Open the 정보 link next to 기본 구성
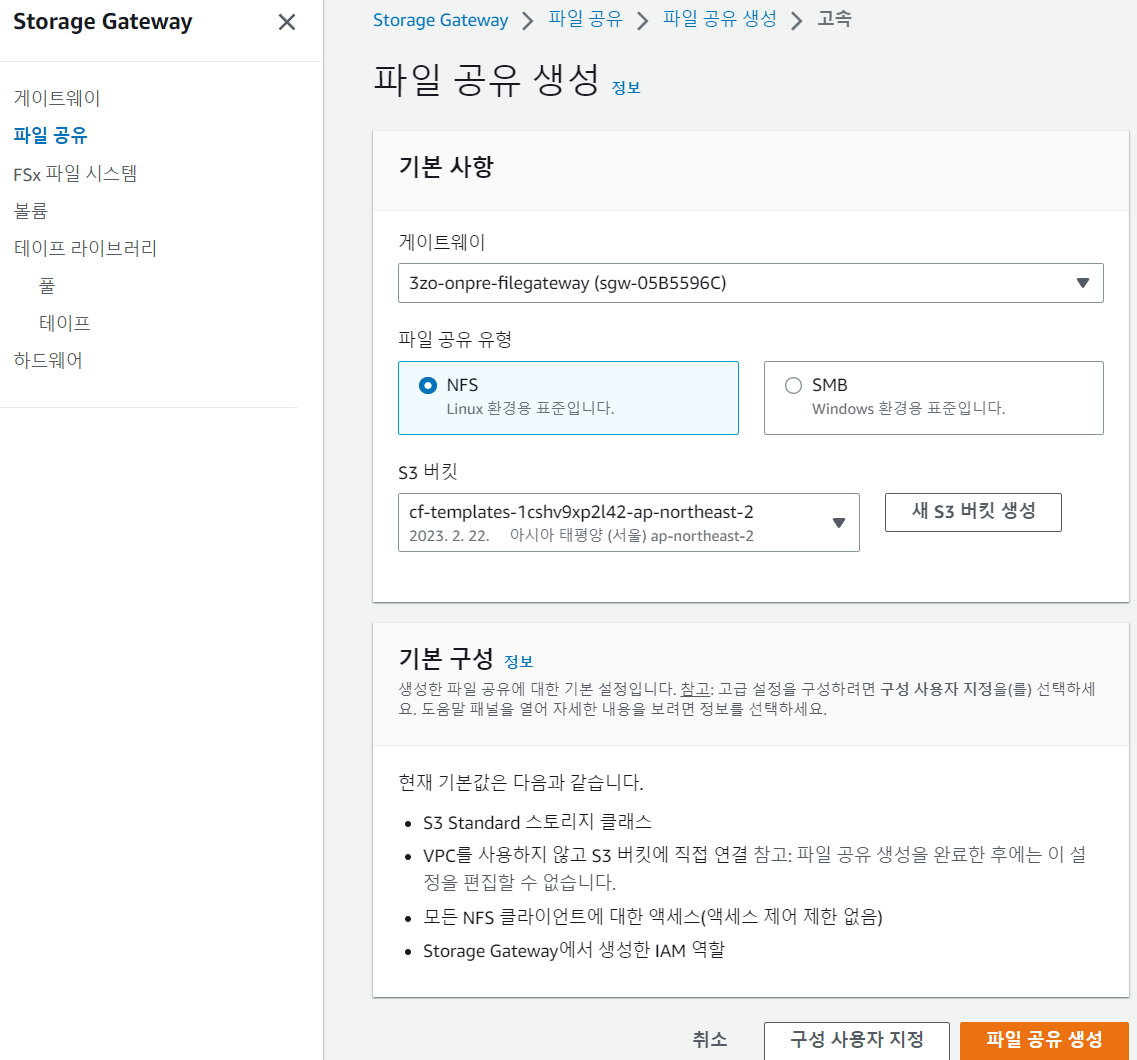The width and height of the screenshot is (1137, 1060). (518, 662)
